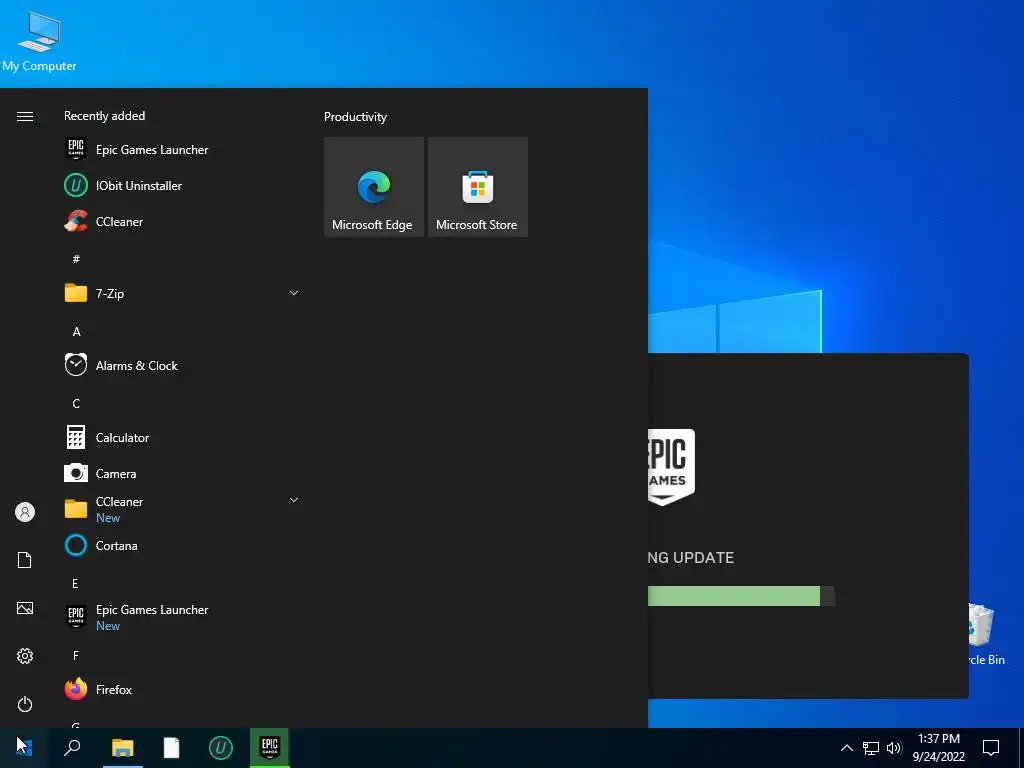Open the user account icon in Start sidebar
Viewport: 1024px width, 768px height.
coord(25,512)
